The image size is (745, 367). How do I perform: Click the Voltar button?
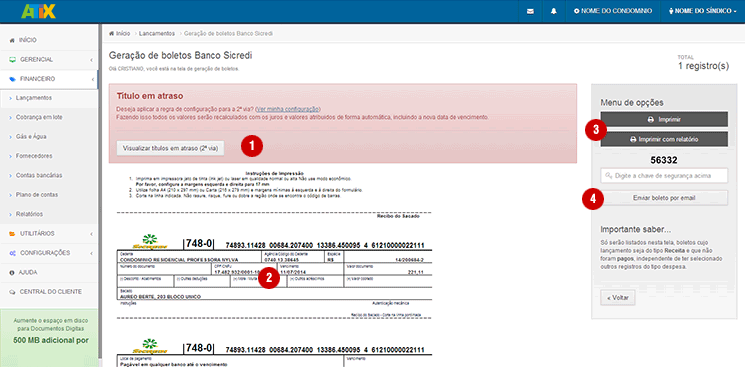[618, 298]
